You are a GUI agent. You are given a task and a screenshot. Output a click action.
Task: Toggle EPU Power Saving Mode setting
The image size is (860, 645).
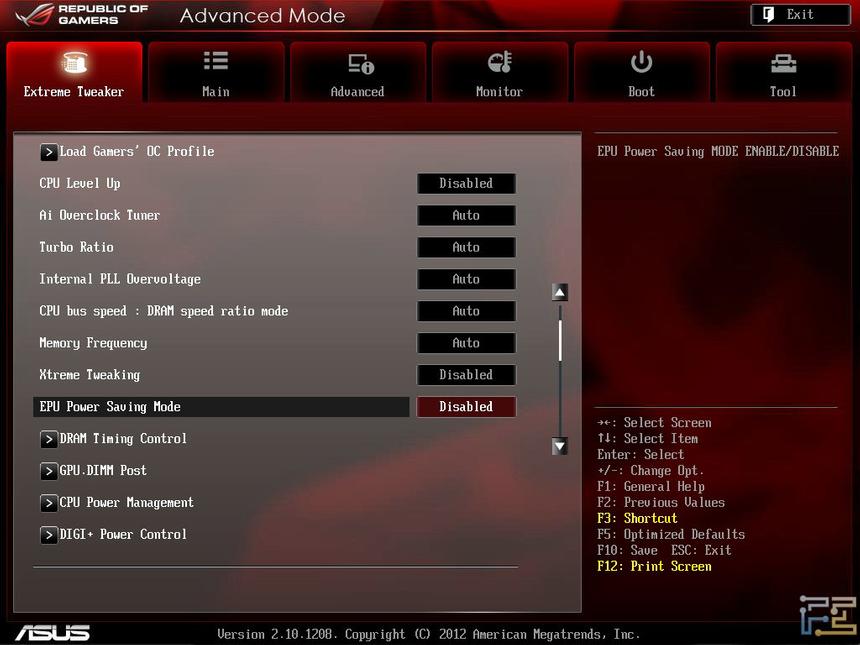[466, 407]
